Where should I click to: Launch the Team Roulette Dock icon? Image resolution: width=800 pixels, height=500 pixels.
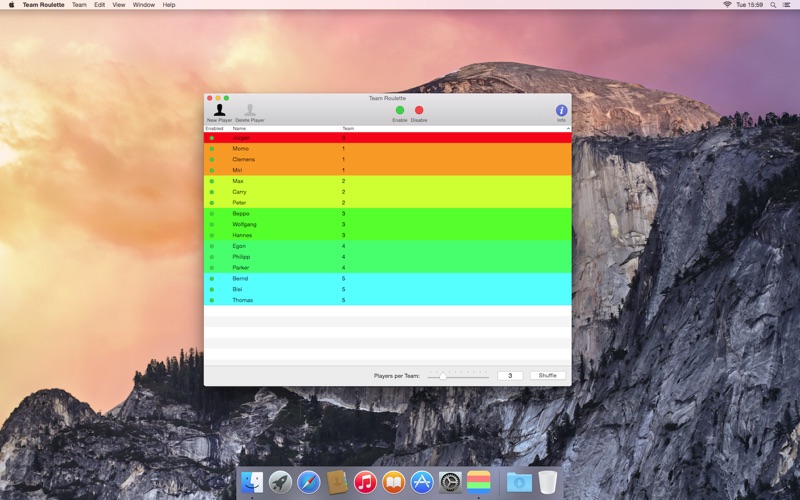(x=479, y=482)
